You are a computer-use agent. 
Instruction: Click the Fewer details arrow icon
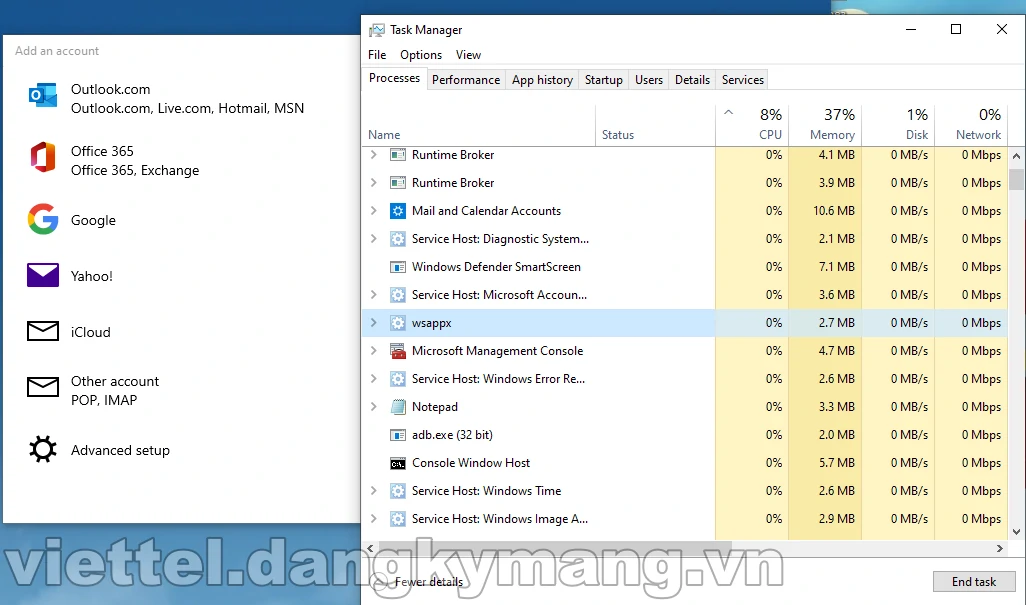click(x=378, y=581)
